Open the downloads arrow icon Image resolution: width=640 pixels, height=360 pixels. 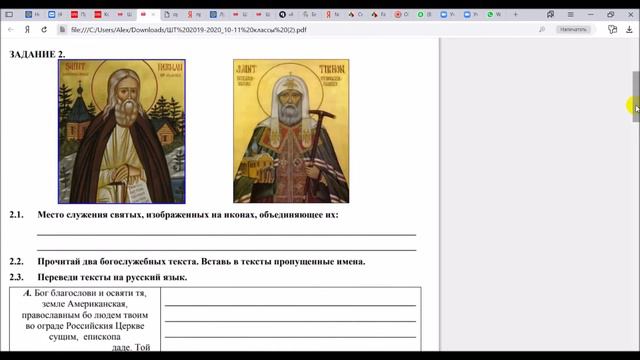click(x=629, y=29)
